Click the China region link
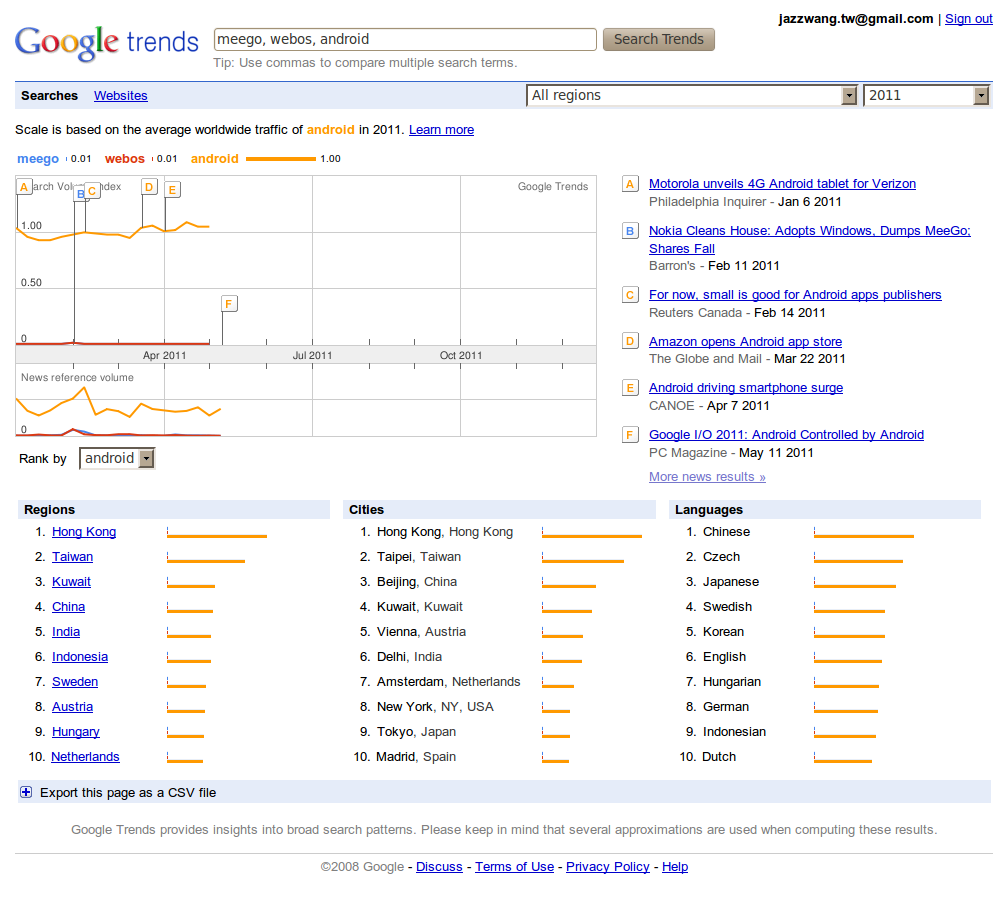 click(68, 607)
